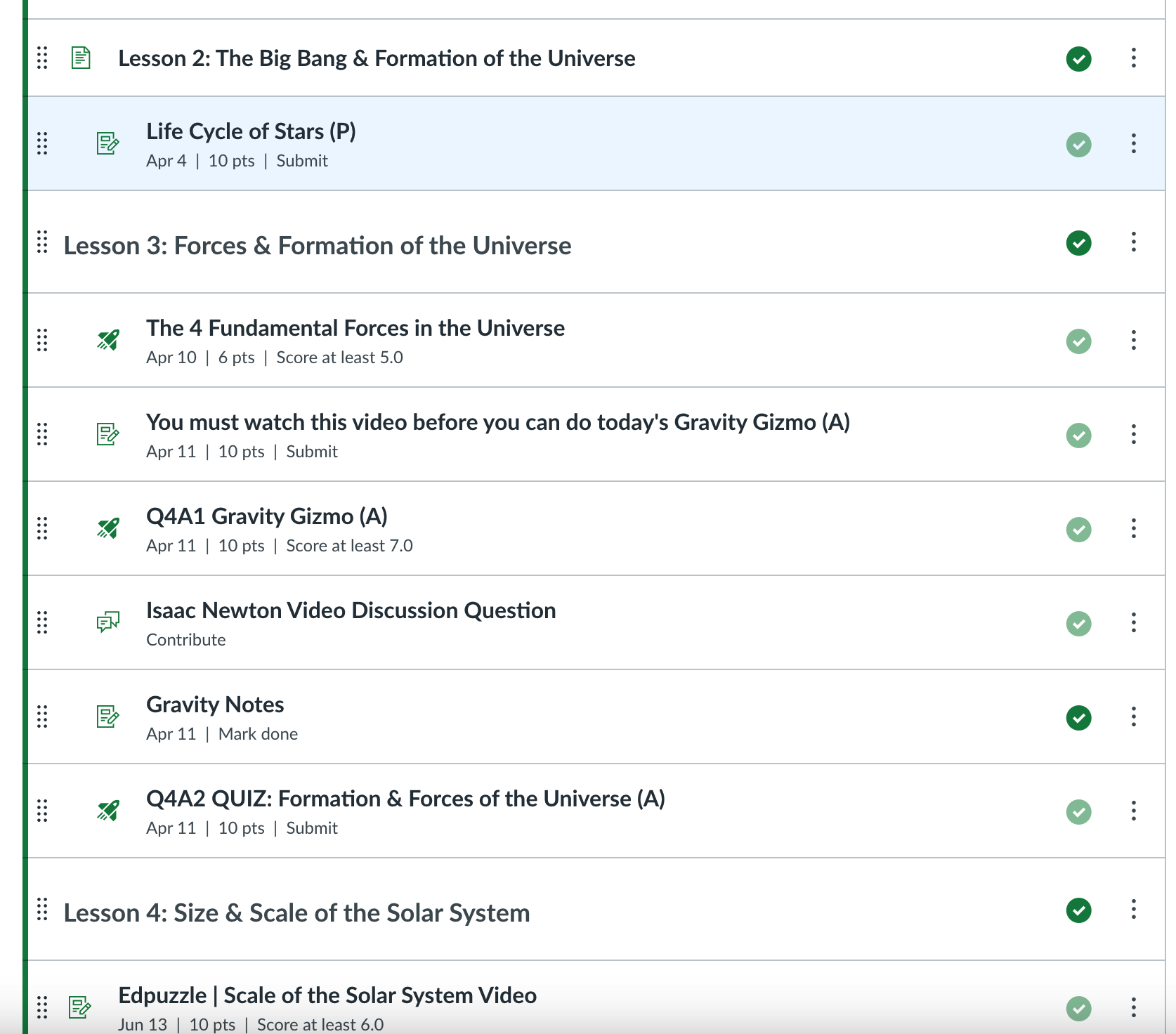Screen dimensions: 1176x1034
Task: Click the drag handle on Q4A1 Gravity Gizmo (A) row
Action: pyautogui.click(x=42, y=528)
